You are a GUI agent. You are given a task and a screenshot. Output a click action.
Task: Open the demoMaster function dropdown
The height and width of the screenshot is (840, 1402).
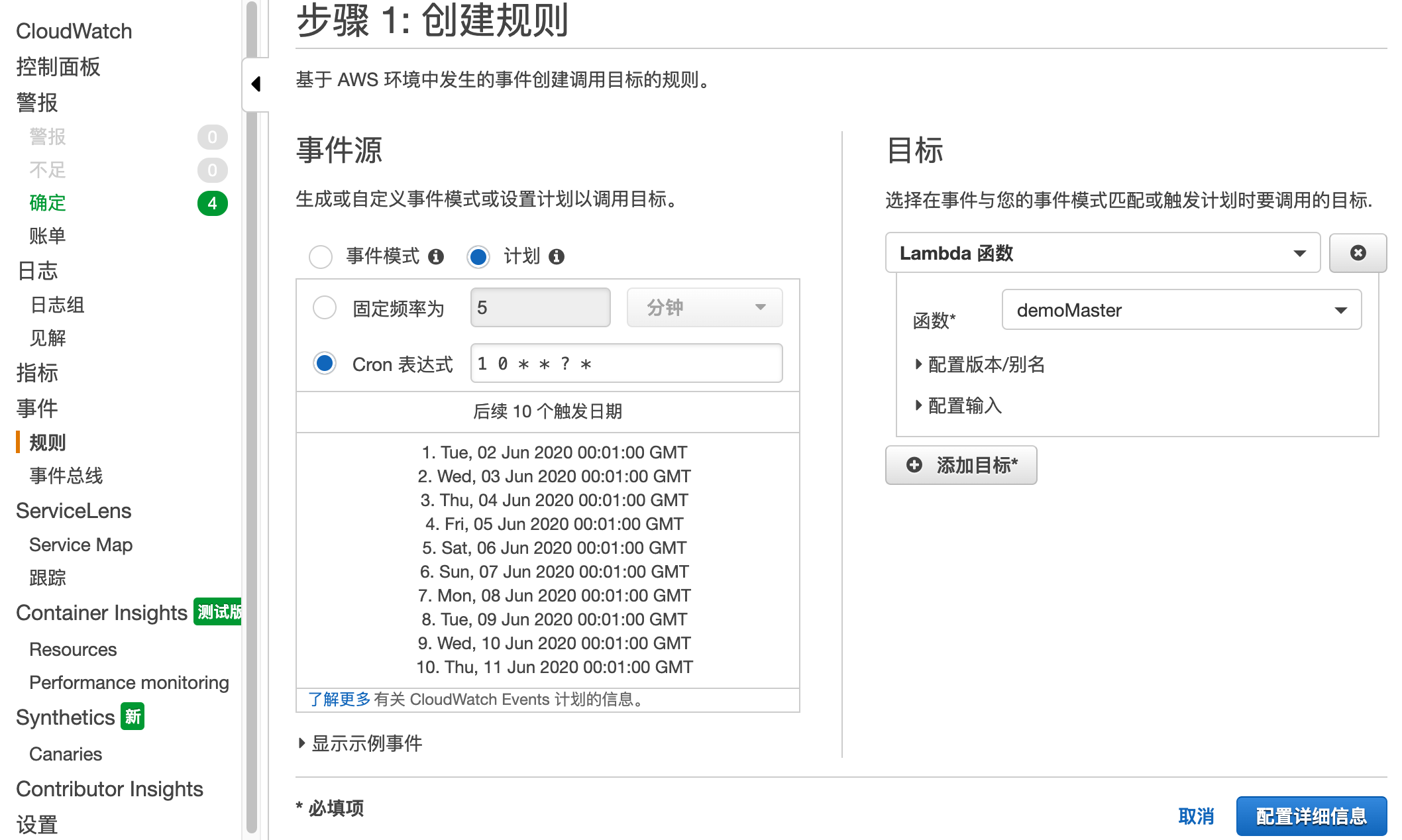(x=1181, y=310)
